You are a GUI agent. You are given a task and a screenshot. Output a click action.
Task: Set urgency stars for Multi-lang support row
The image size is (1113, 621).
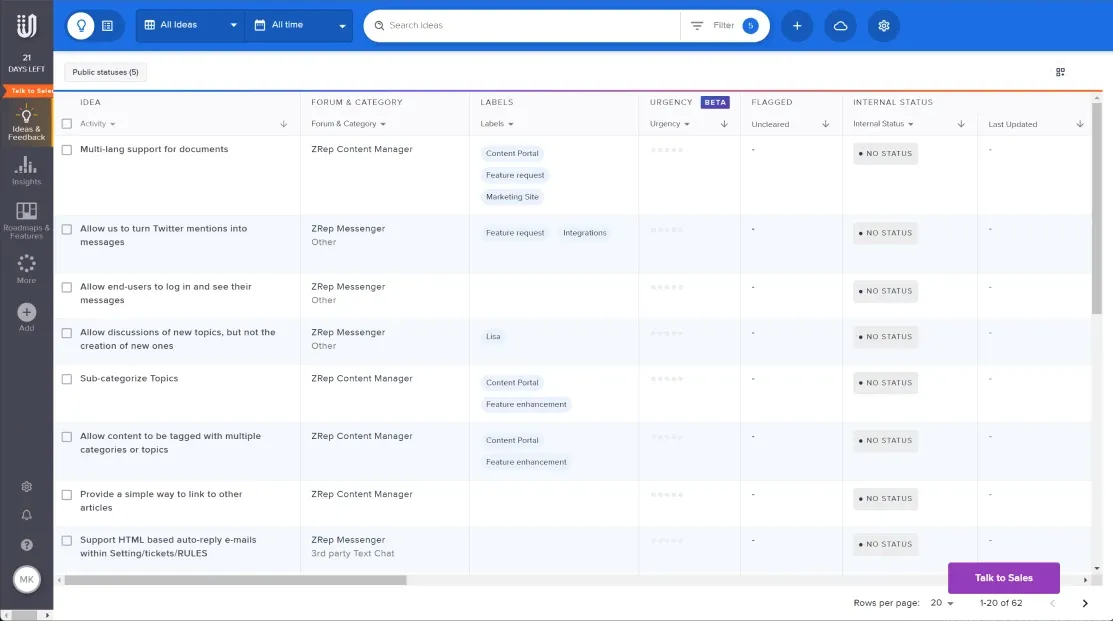click(x=667, y=150)
